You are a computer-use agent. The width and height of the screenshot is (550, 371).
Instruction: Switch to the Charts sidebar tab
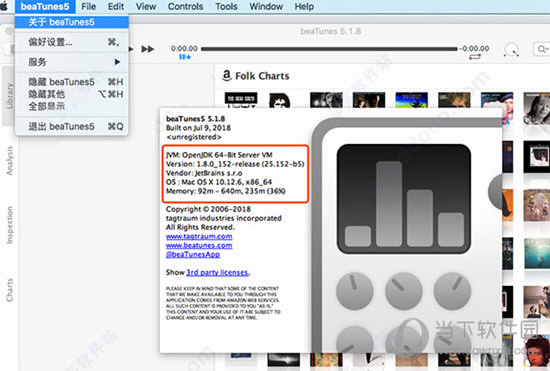[9, 290]
